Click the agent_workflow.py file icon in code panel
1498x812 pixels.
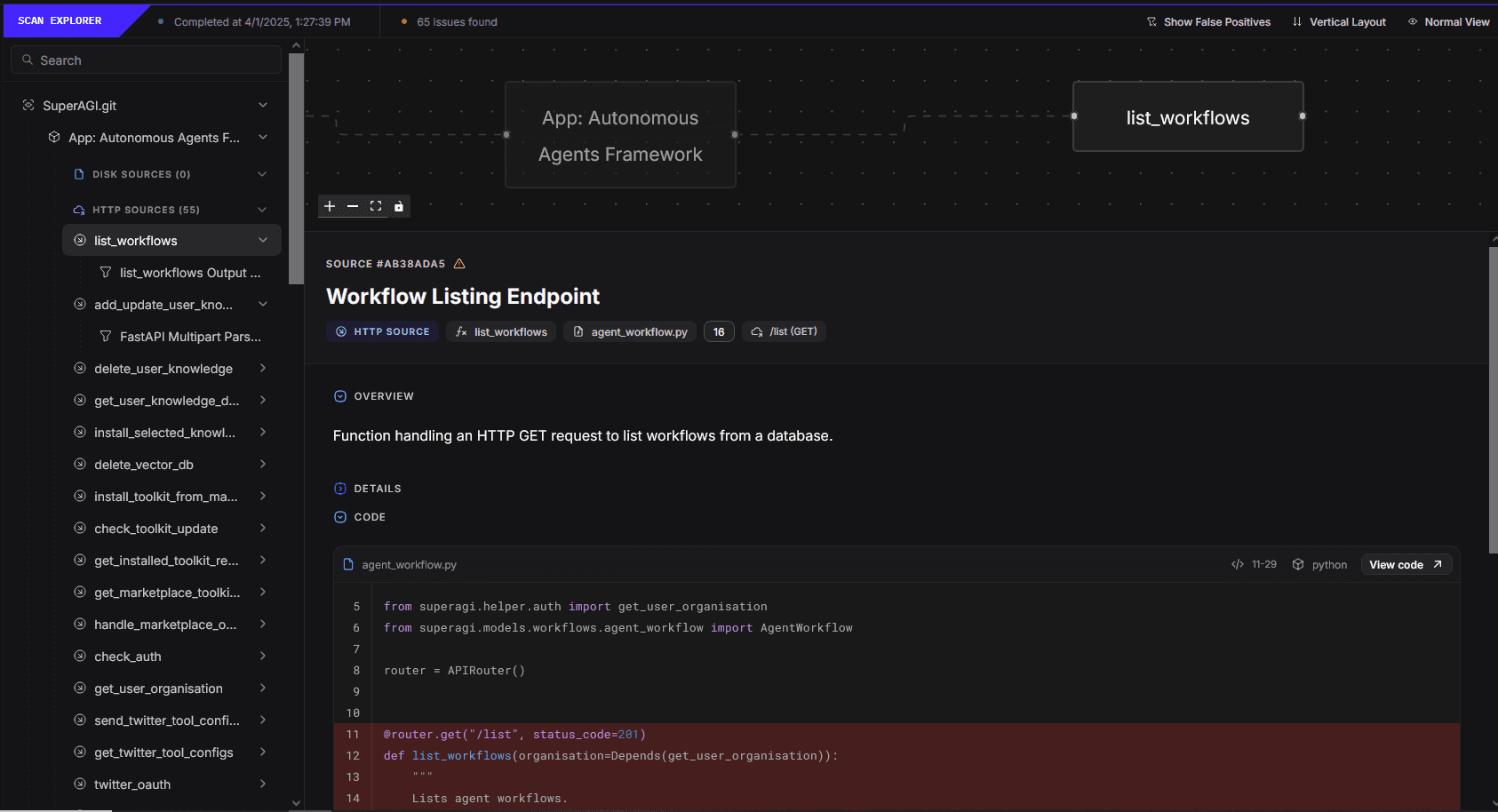[x=347, y=564]
